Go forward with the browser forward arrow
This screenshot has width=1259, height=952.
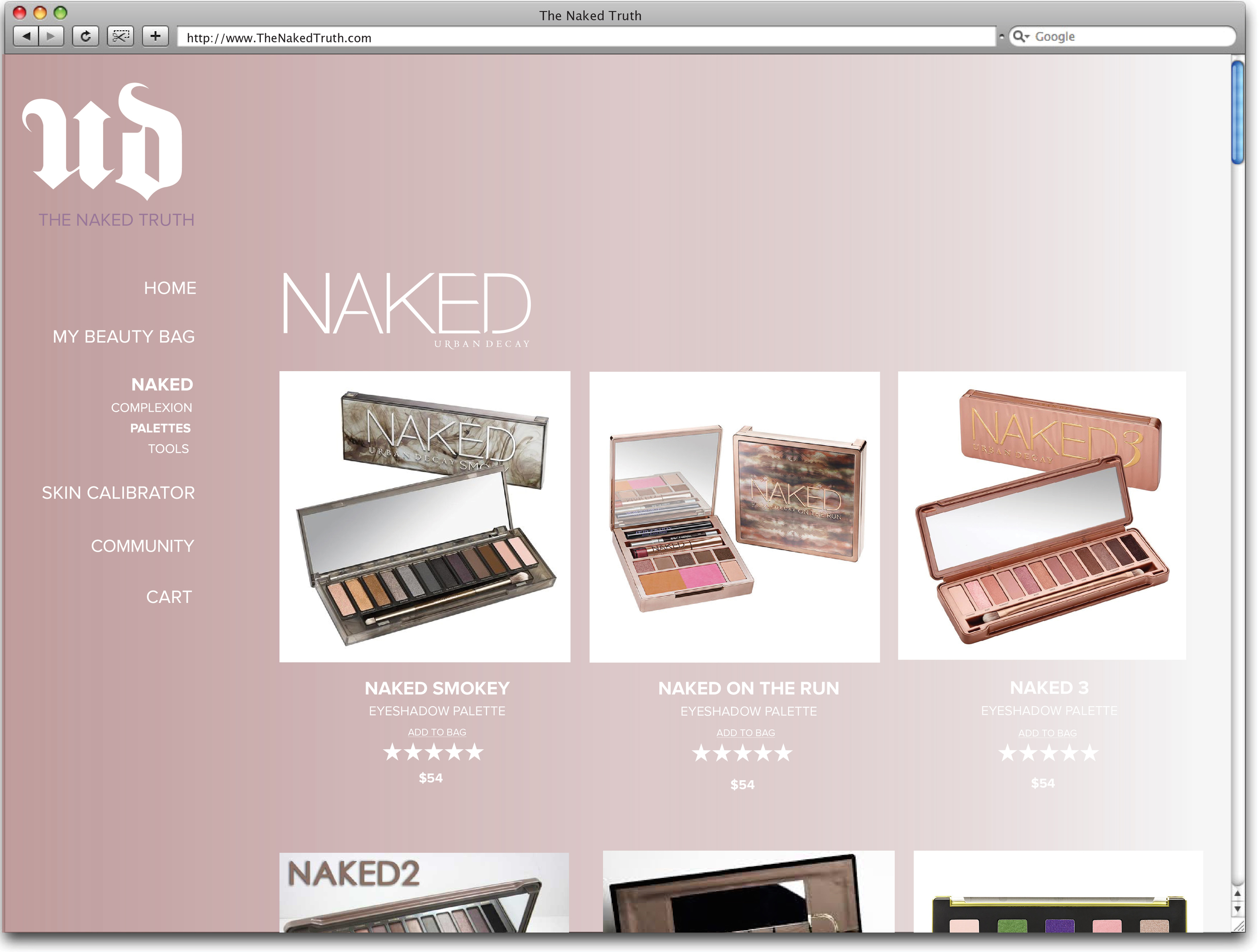51,36
